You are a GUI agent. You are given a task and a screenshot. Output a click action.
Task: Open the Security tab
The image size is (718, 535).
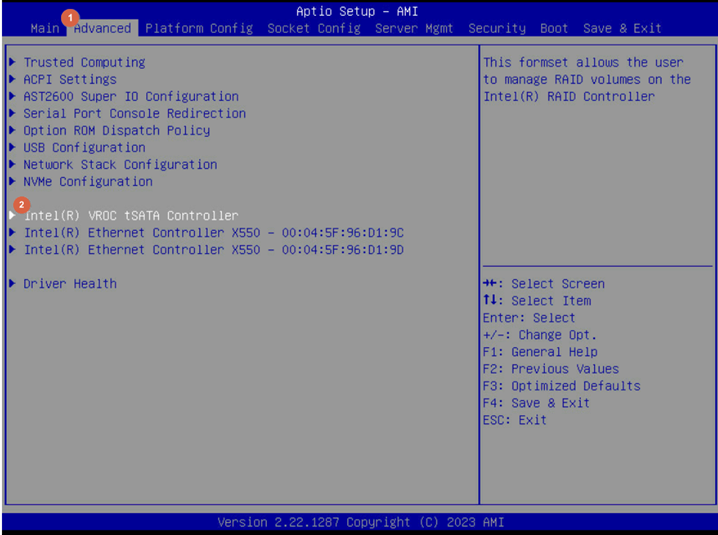click(x=497, y=28)
